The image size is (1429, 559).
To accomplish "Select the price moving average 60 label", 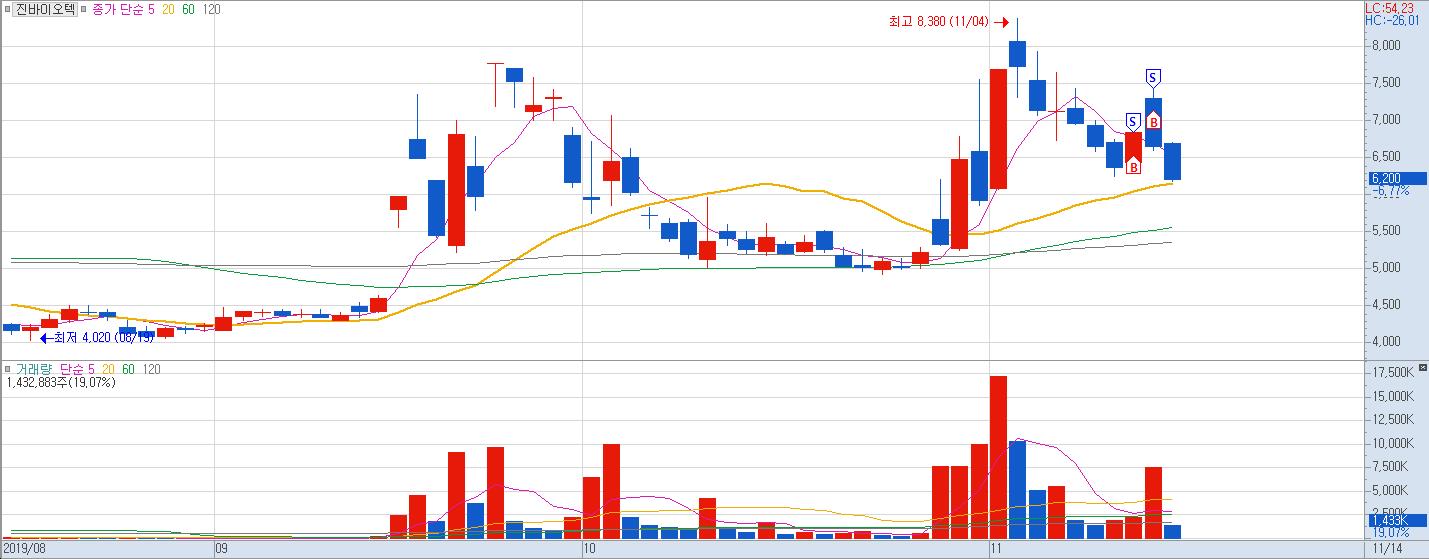I will point(188,9).
